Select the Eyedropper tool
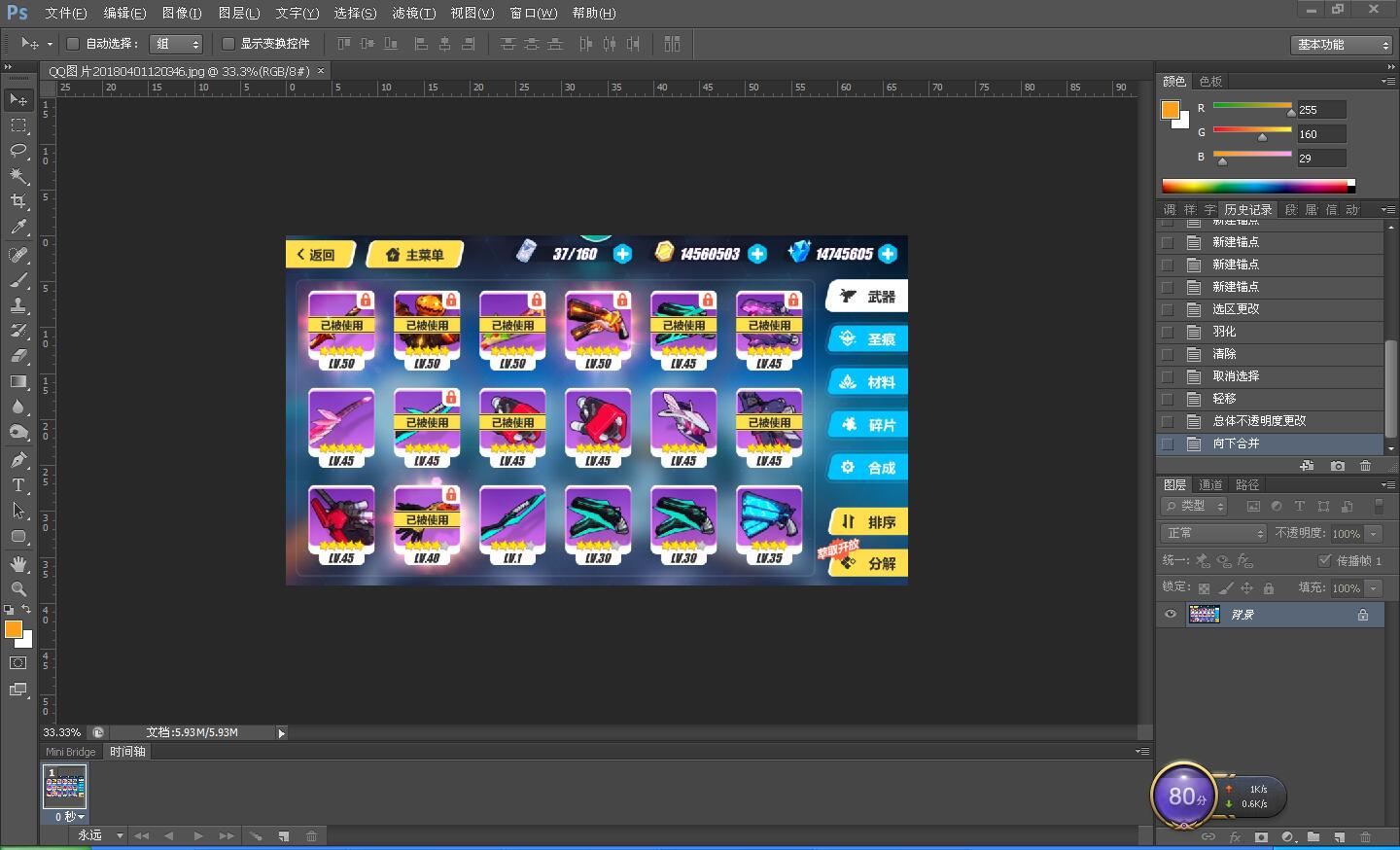 (x=18, y=228)
